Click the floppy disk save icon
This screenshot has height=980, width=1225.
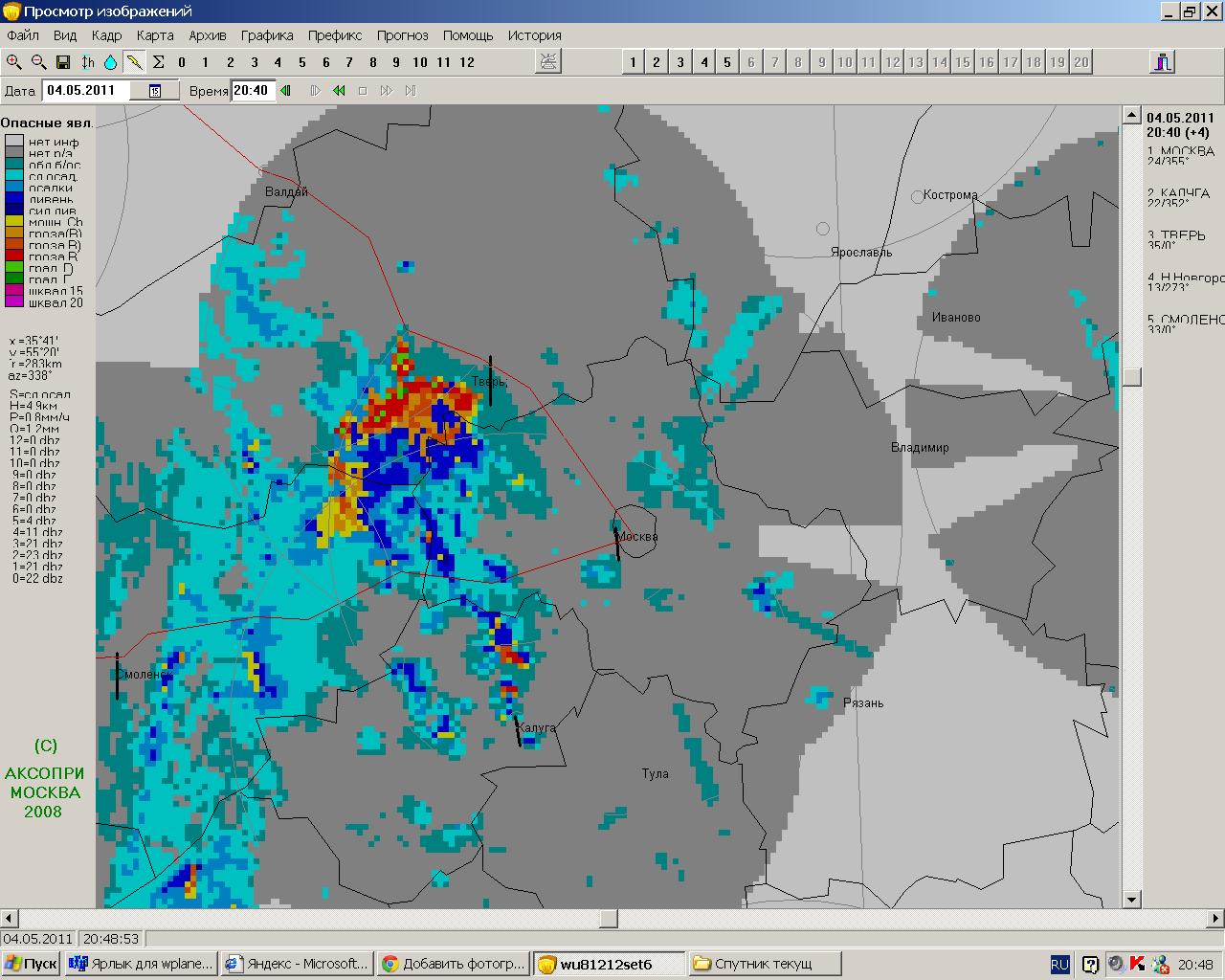coord(63,62)
